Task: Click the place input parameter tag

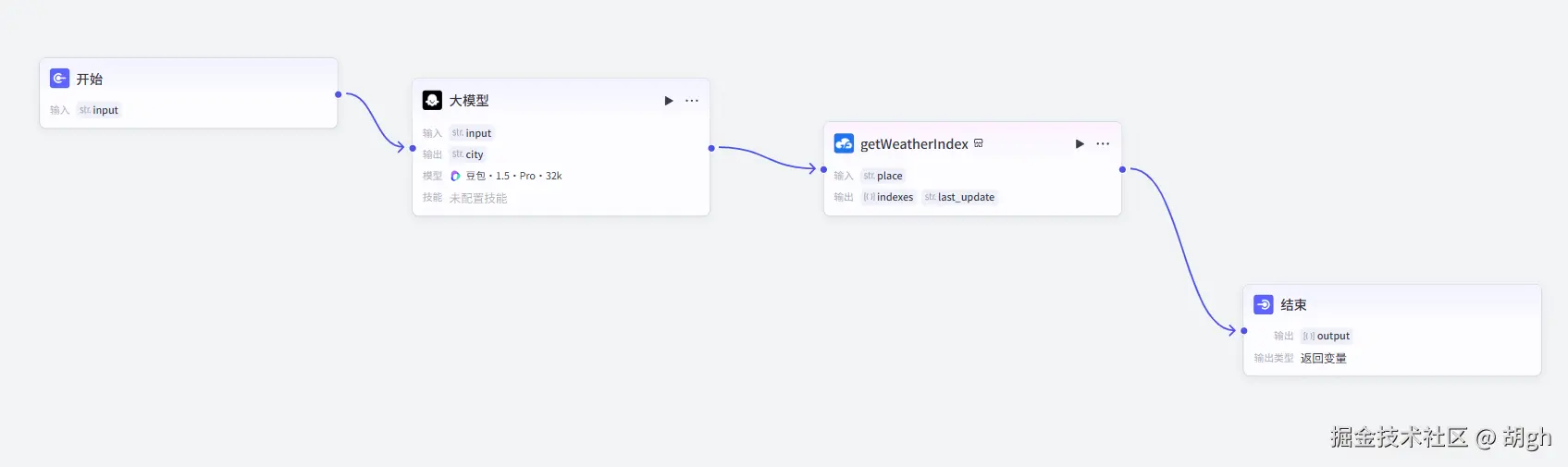Action: (883, 176)
